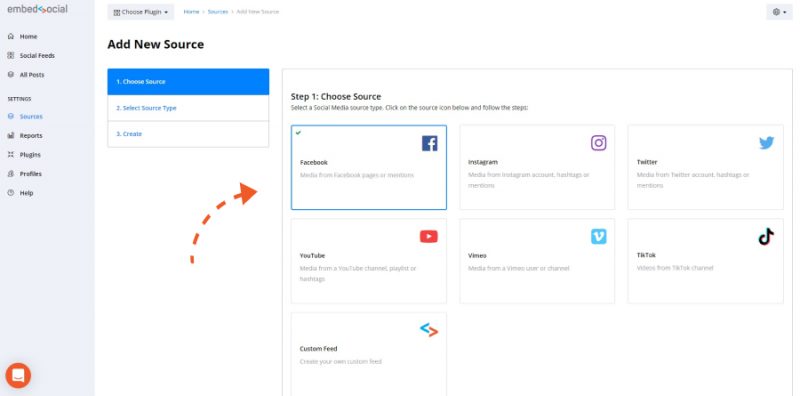Open the gear settings dropdown

point(779,12)
